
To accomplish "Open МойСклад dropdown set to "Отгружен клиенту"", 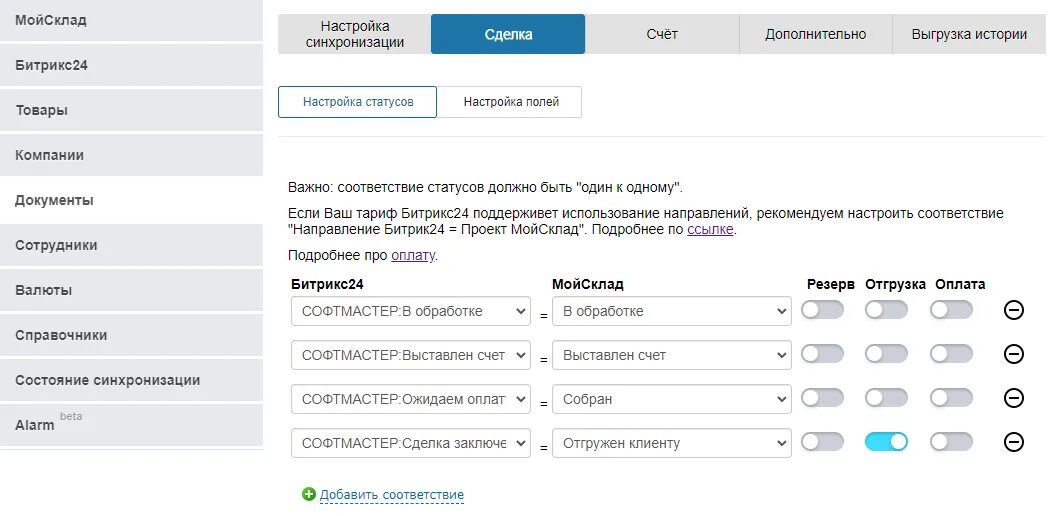I will pos(672,443).
